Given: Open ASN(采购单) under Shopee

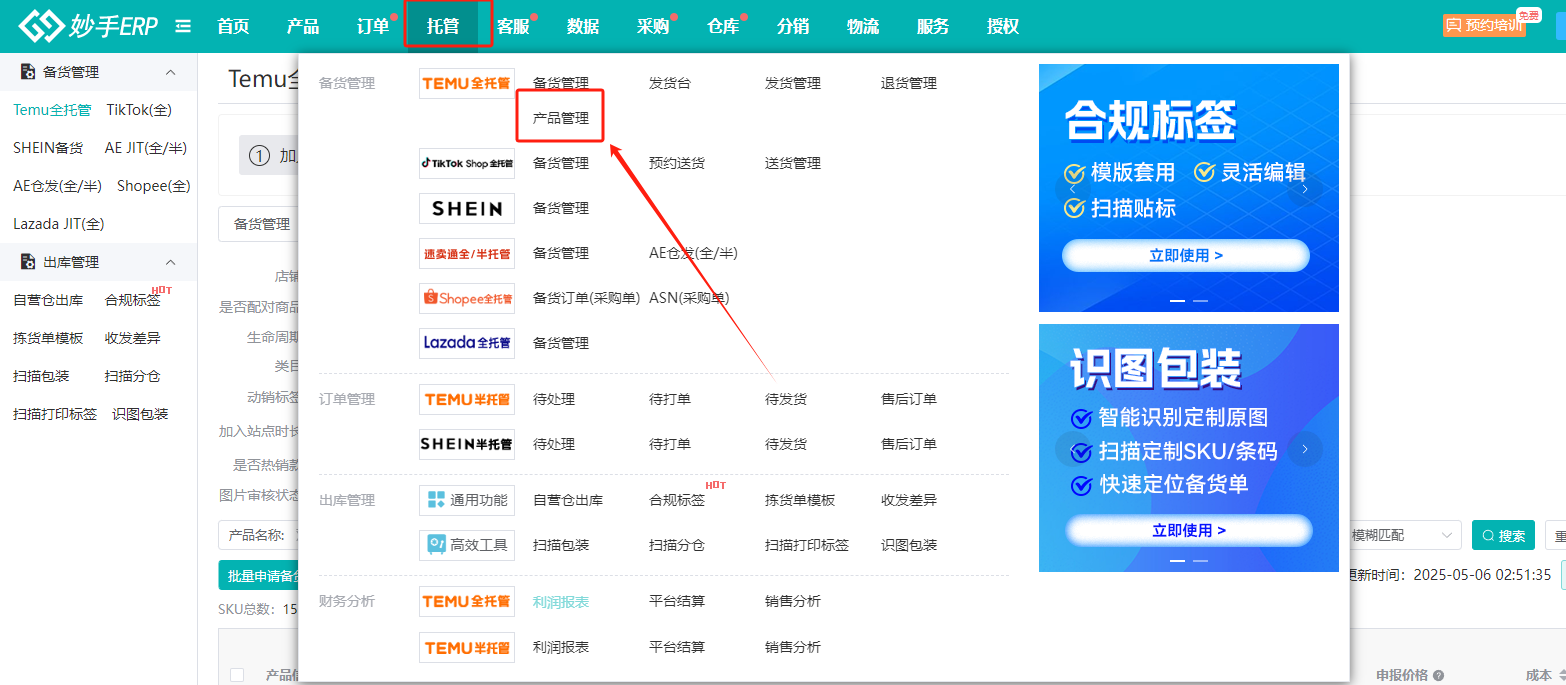Looking at the screenshot, I should [x=689, y=298].
